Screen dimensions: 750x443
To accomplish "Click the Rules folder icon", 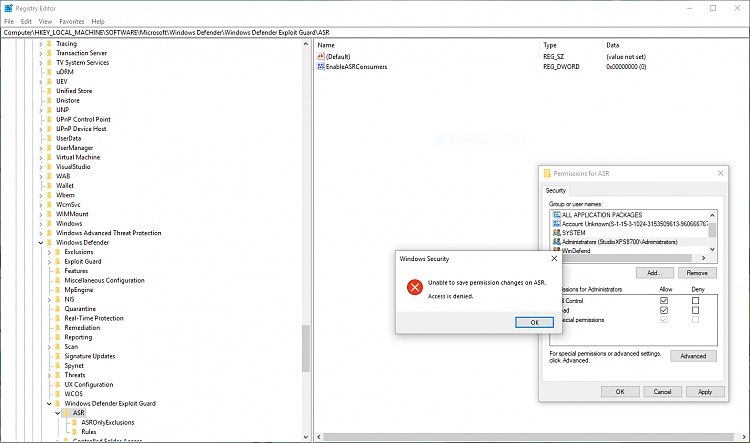I will (x=75, y=432).
